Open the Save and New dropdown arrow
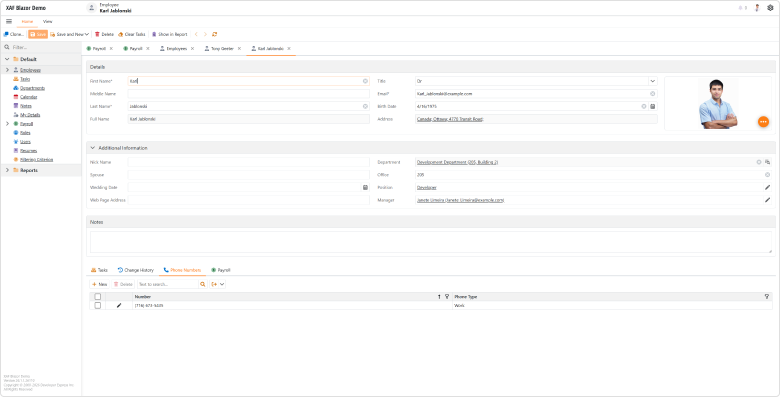Image resolution: width=780 pixels, height=397 pixels. [87, 34]
